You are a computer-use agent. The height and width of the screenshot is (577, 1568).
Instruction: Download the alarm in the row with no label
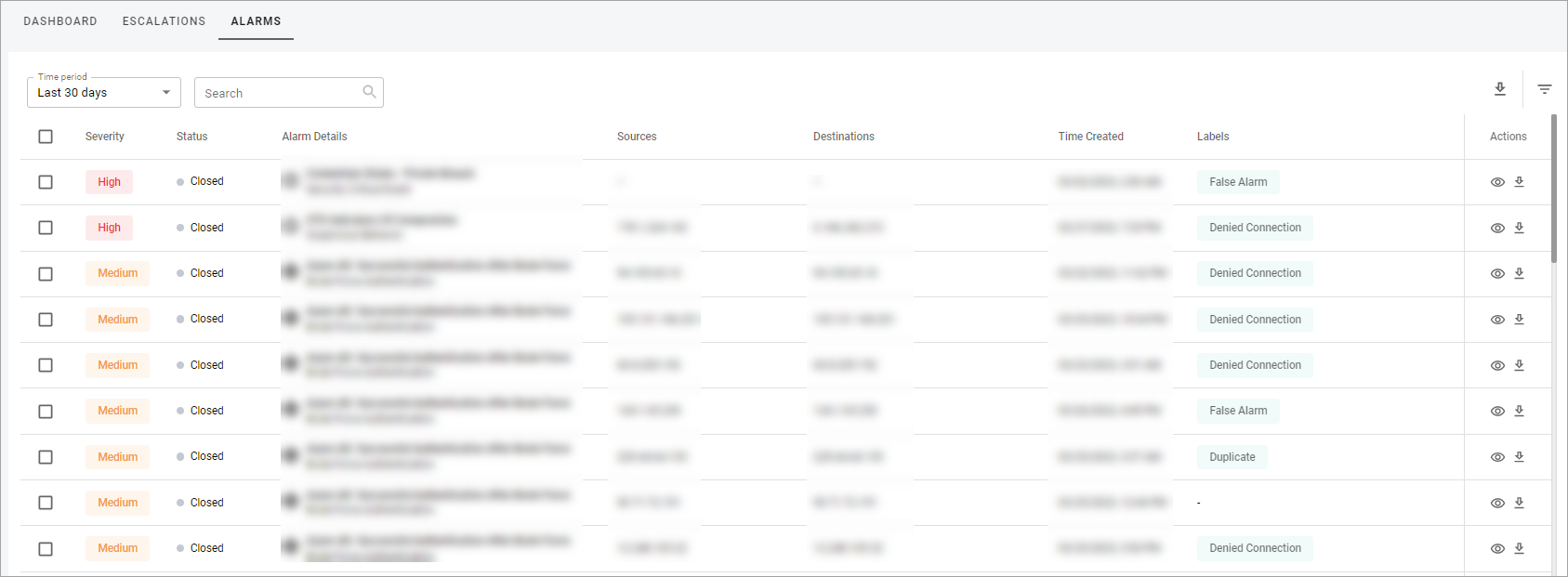1520,503
